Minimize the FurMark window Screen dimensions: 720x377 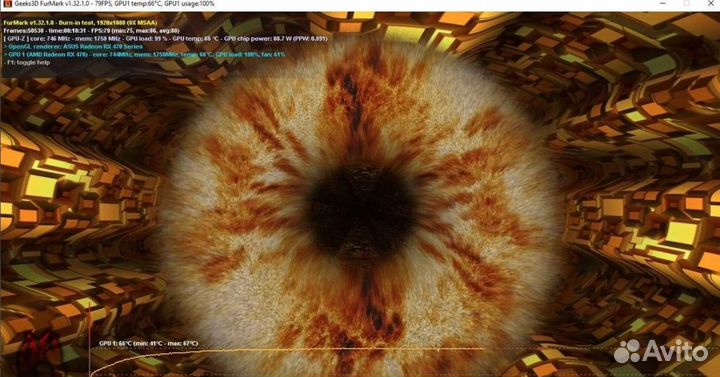tap(663, 3)
